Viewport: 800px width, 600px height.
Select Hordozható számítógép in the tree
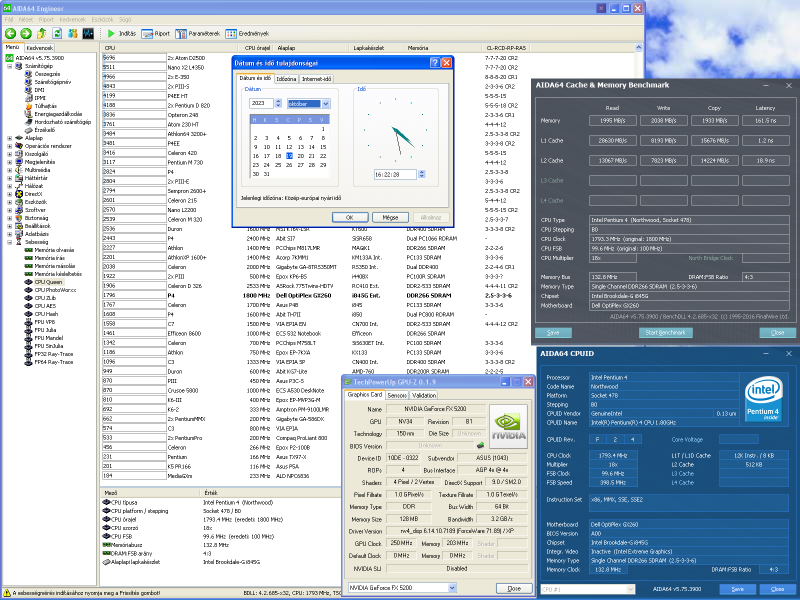(63, 122)
